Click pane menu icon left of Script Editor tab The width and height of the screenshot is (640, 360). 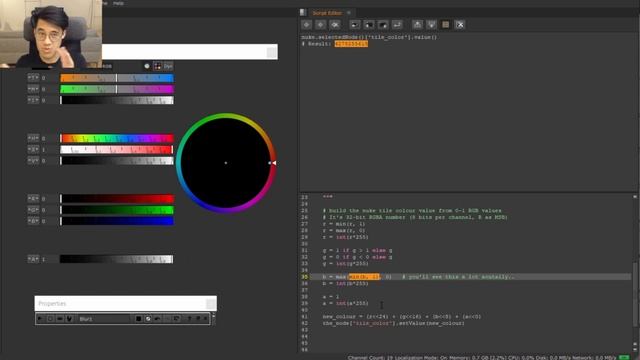(x=303, y=12)
